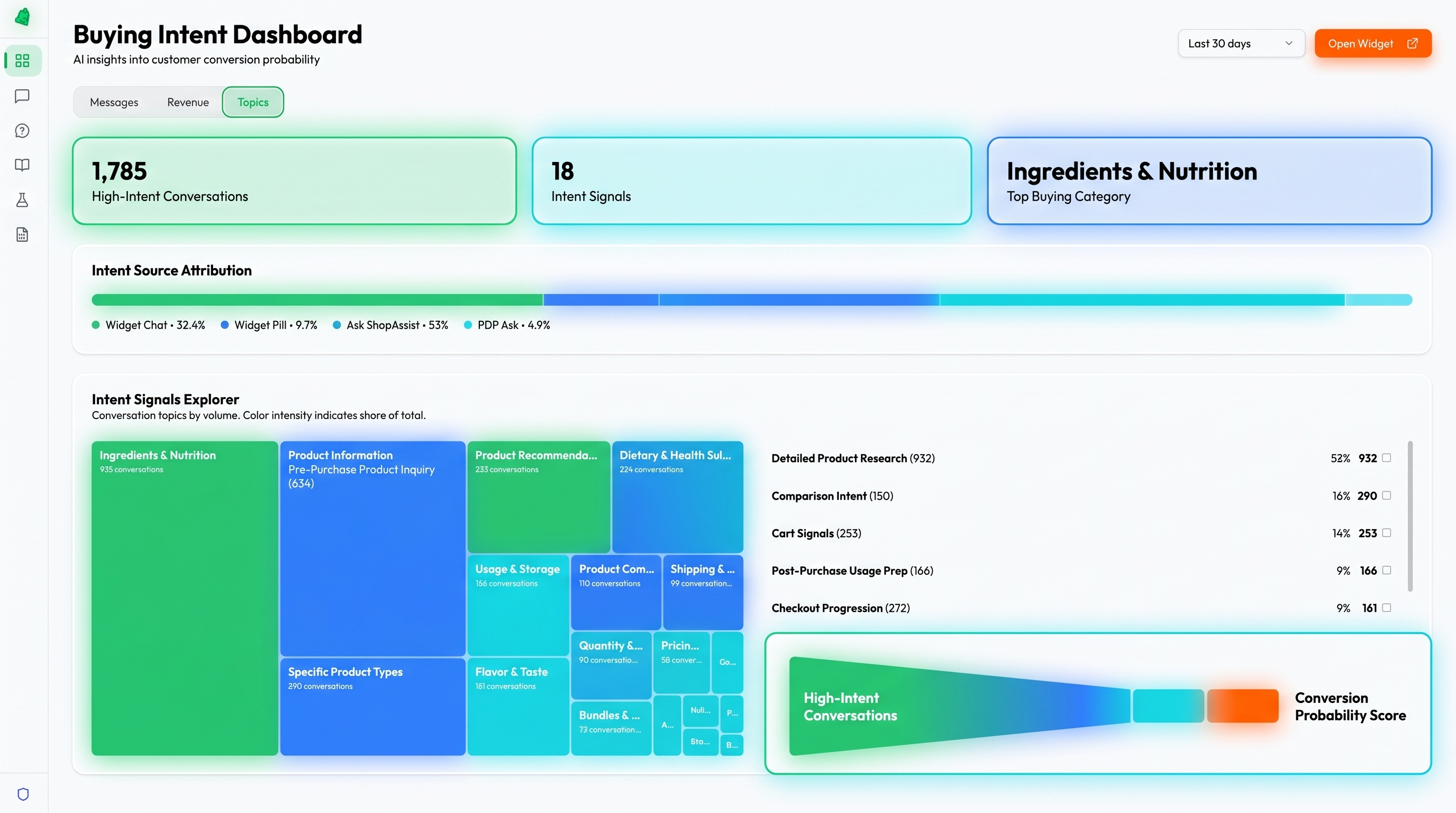The image size is (1456, 813).
Task: Click the Widget Pill legend dot
Action: tap(224, 324)
